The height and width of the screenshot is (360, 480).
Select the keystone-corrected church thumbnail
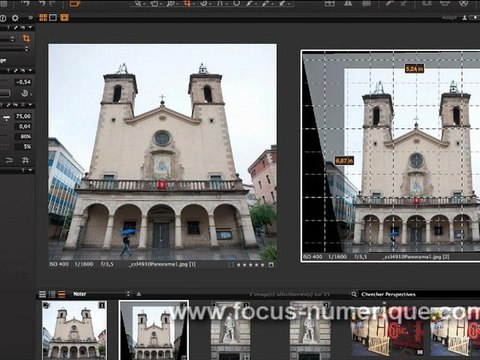[x=154, y=330]
